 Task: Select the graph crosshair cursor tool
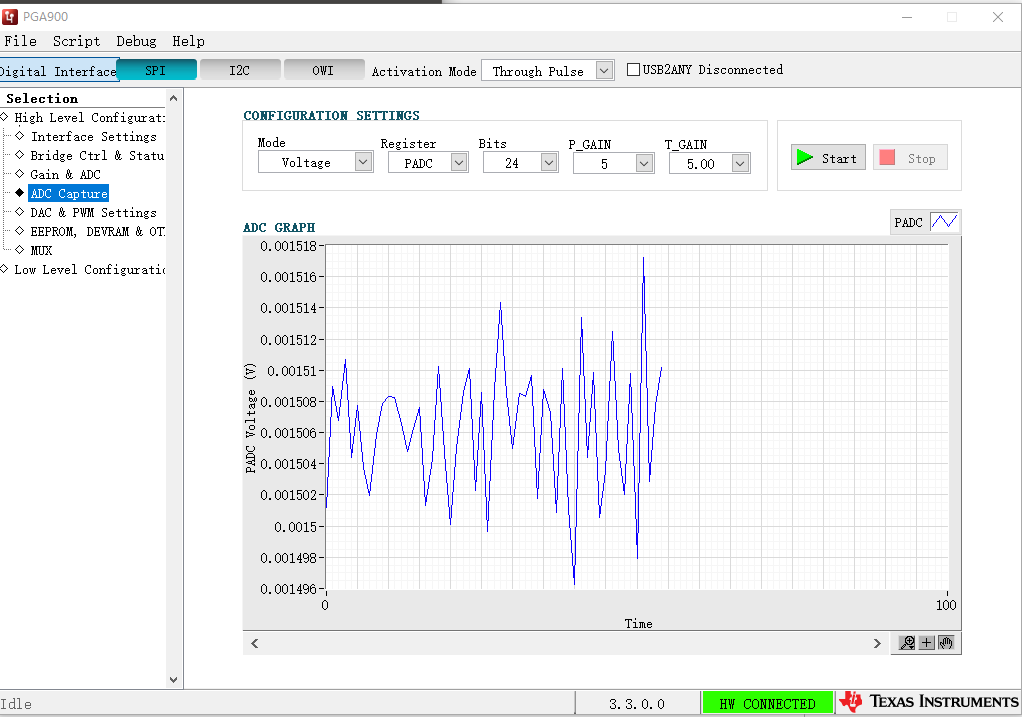926,643
